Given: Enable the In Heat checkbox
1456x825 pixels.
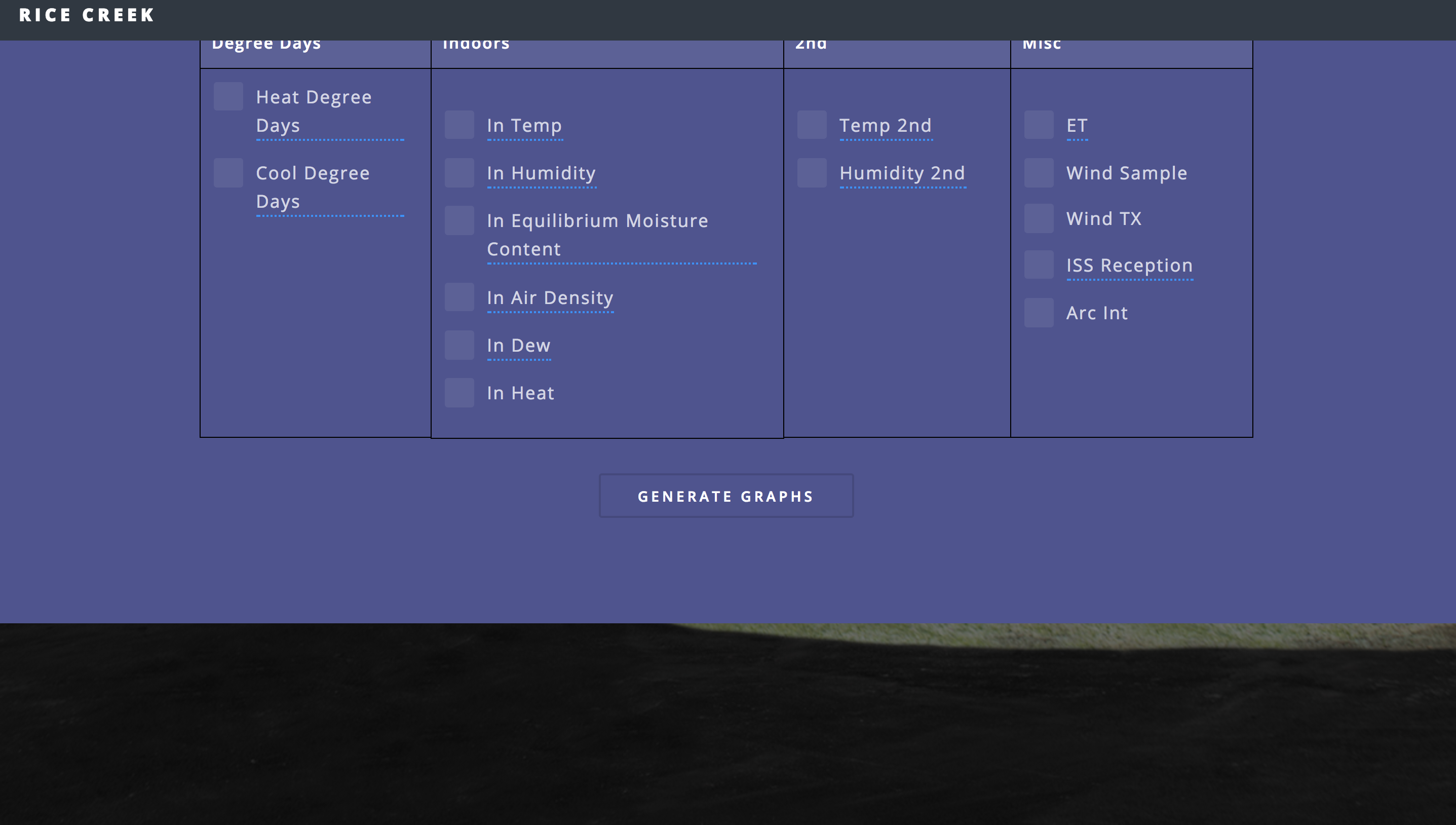Looking at the screenshot, I should [458, 392].
